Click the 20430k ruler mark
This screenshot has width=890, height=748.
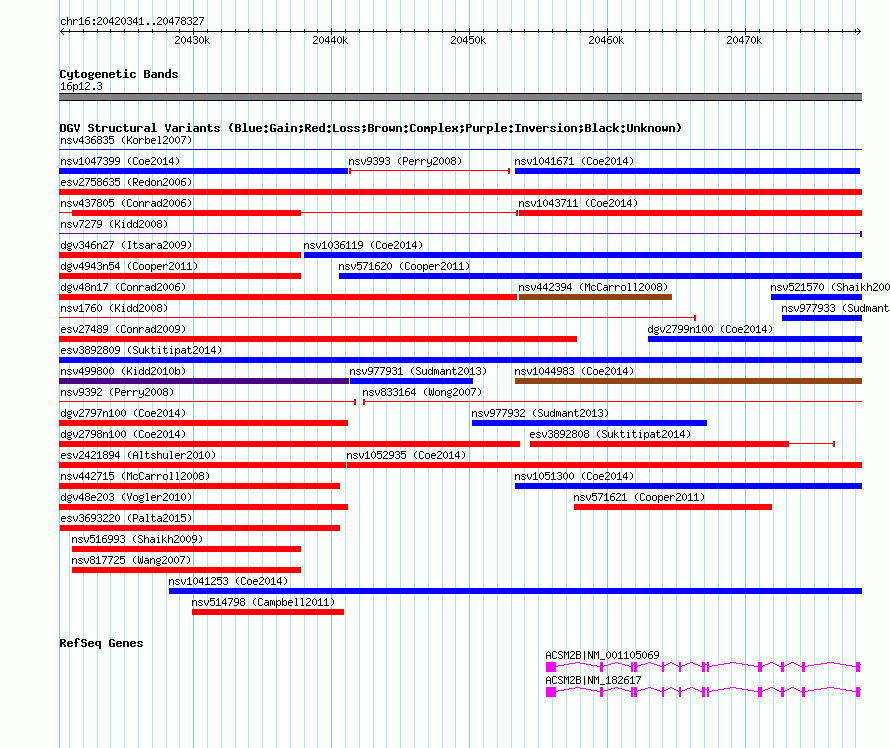[x=192, y=40]
